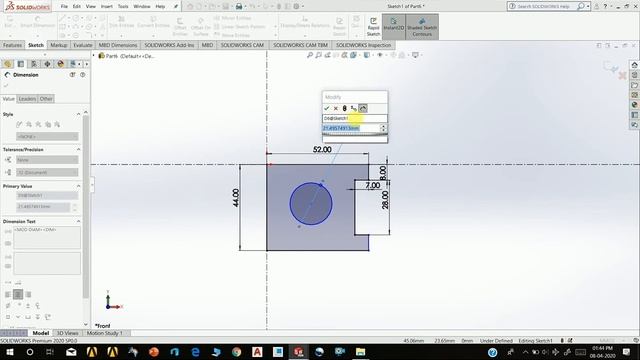This screenshot has width=640, height=360.
Task: Toggle Shaded Sketch Contours
Action: click(422, 27)
